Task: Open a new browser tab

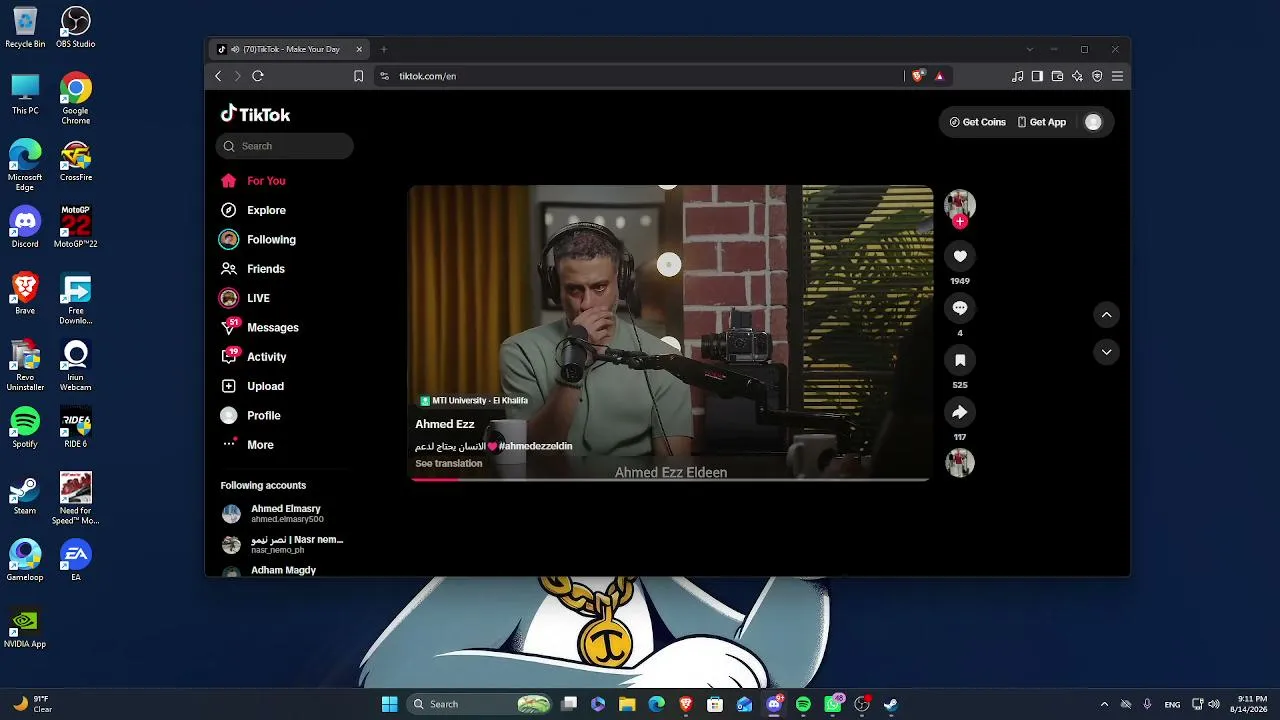Action: [x=384, y=49]
